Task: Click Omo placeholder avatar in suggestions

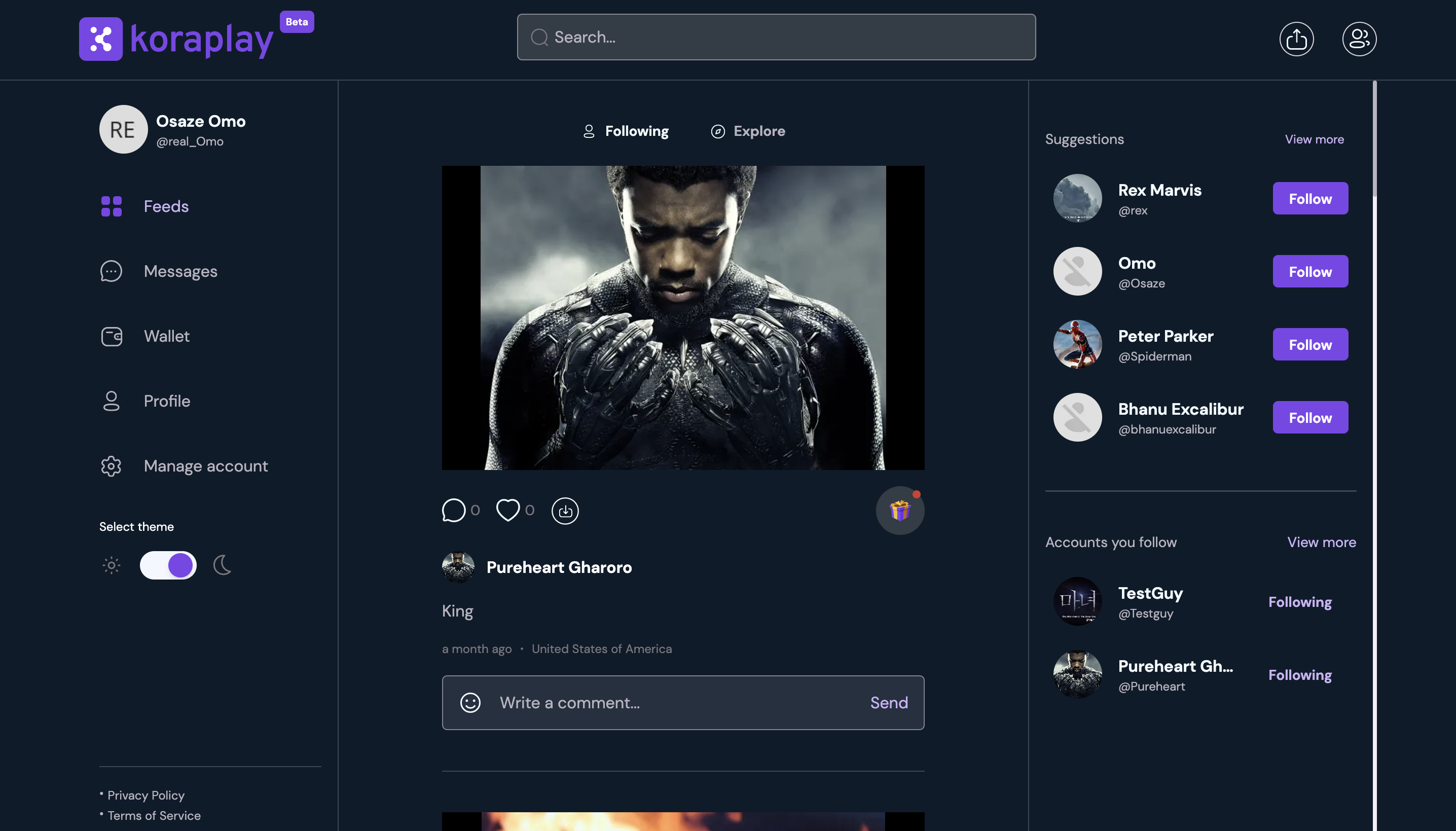Action: click(1077, 271)
